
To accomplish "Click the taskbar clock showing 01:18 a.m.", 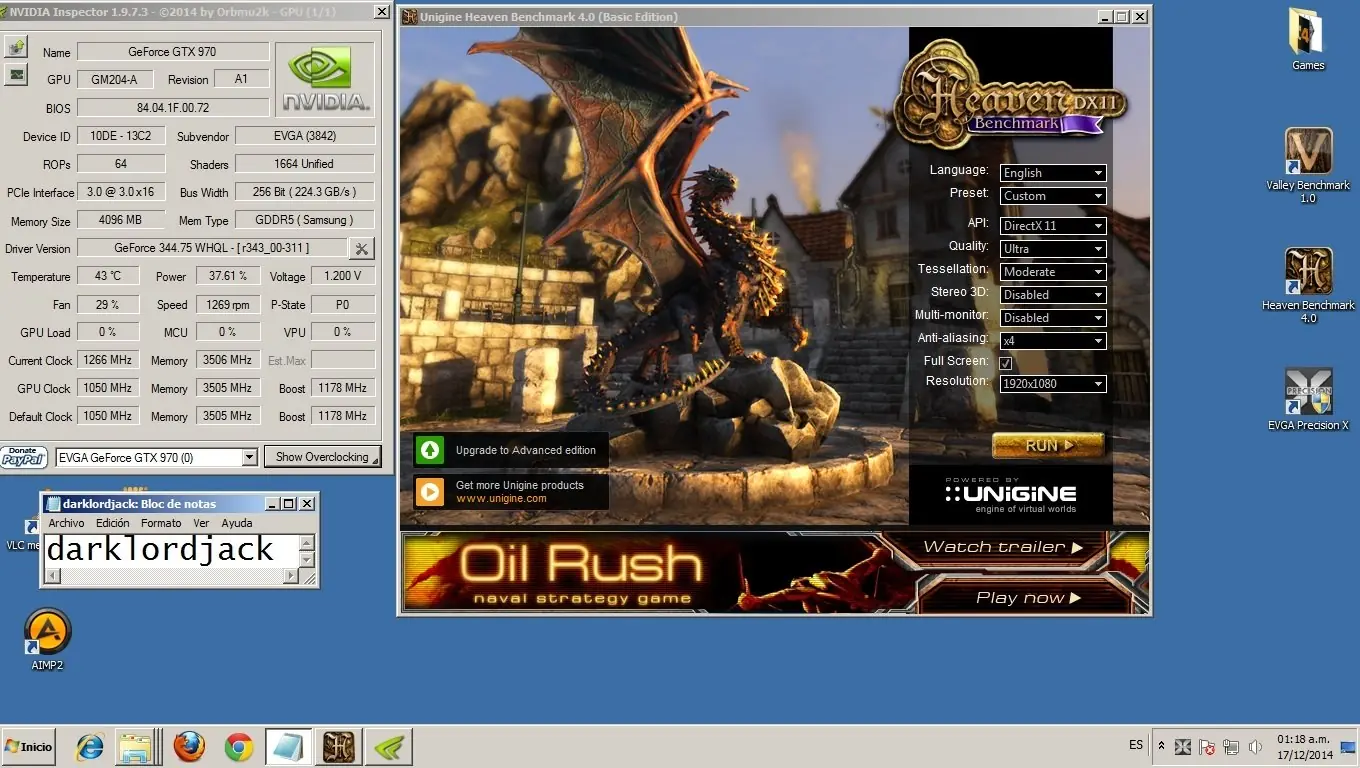I will tap(1305, 747).
